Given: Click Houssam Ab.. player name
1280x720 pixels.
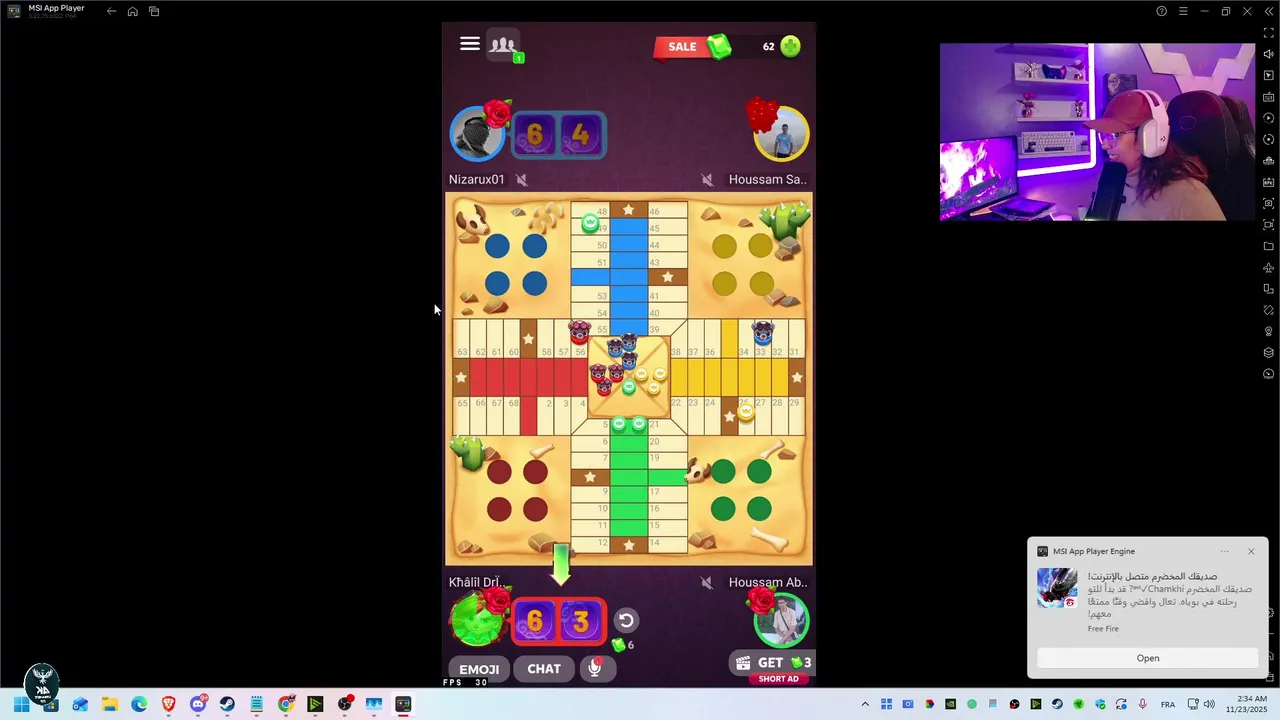Looking at the screenshot, I should pos(767,583).
